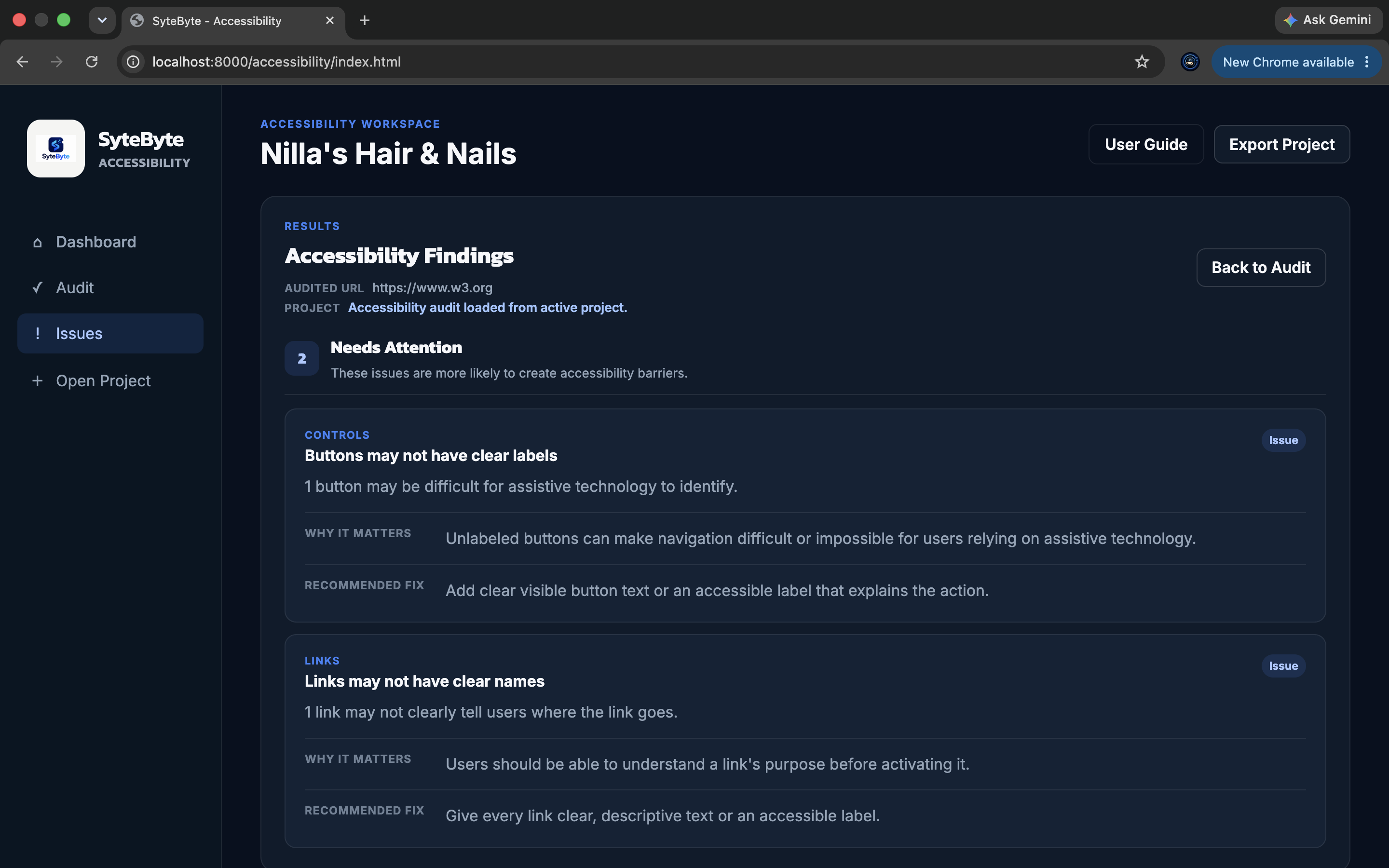Click 'Unlabeled buttons can make navigation difficult' text
1389x868 pixels.
820,539
